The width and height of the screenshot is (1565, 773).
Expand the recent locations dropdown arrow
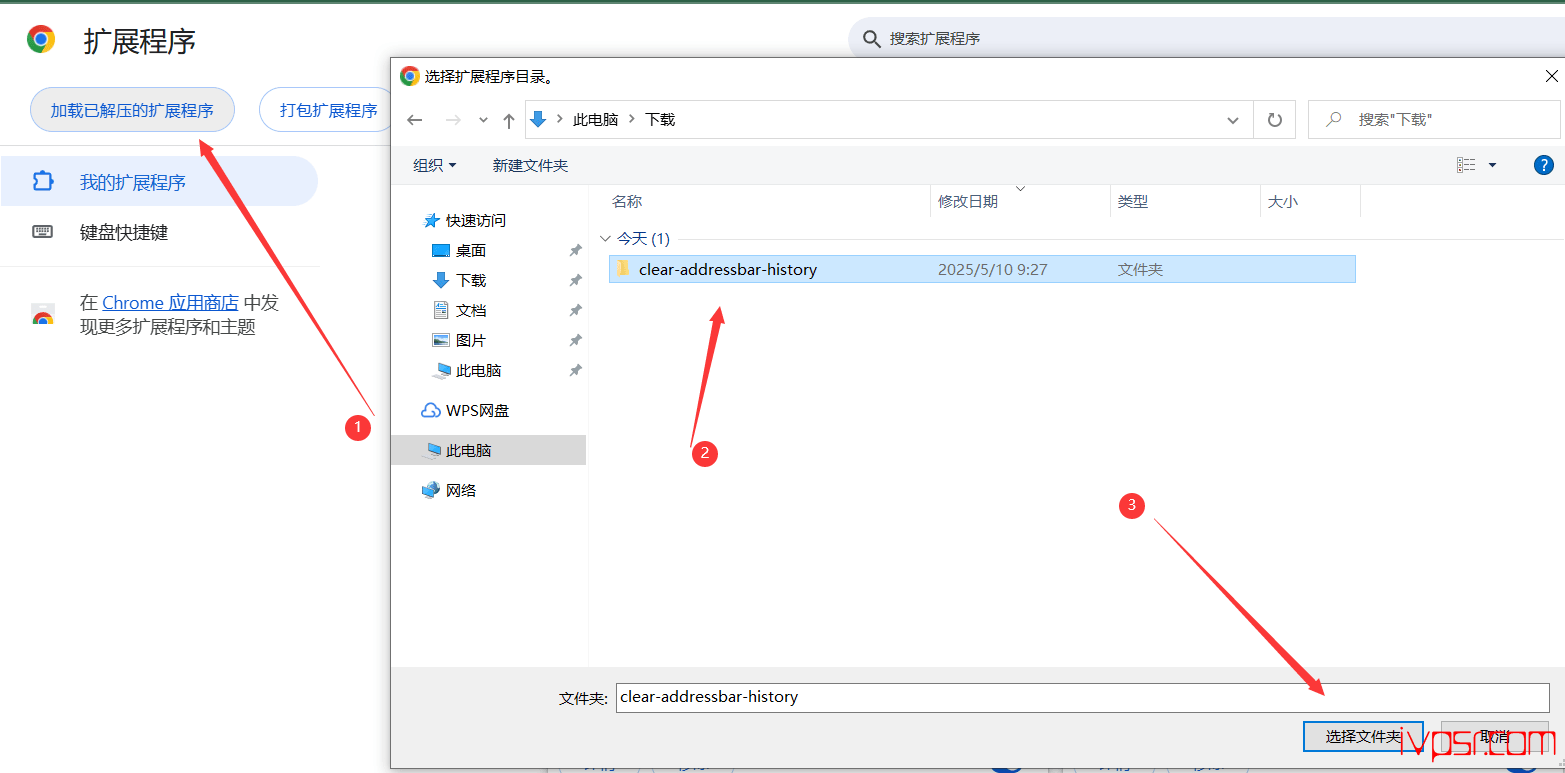pyautogui.click(x=483, y=120)
